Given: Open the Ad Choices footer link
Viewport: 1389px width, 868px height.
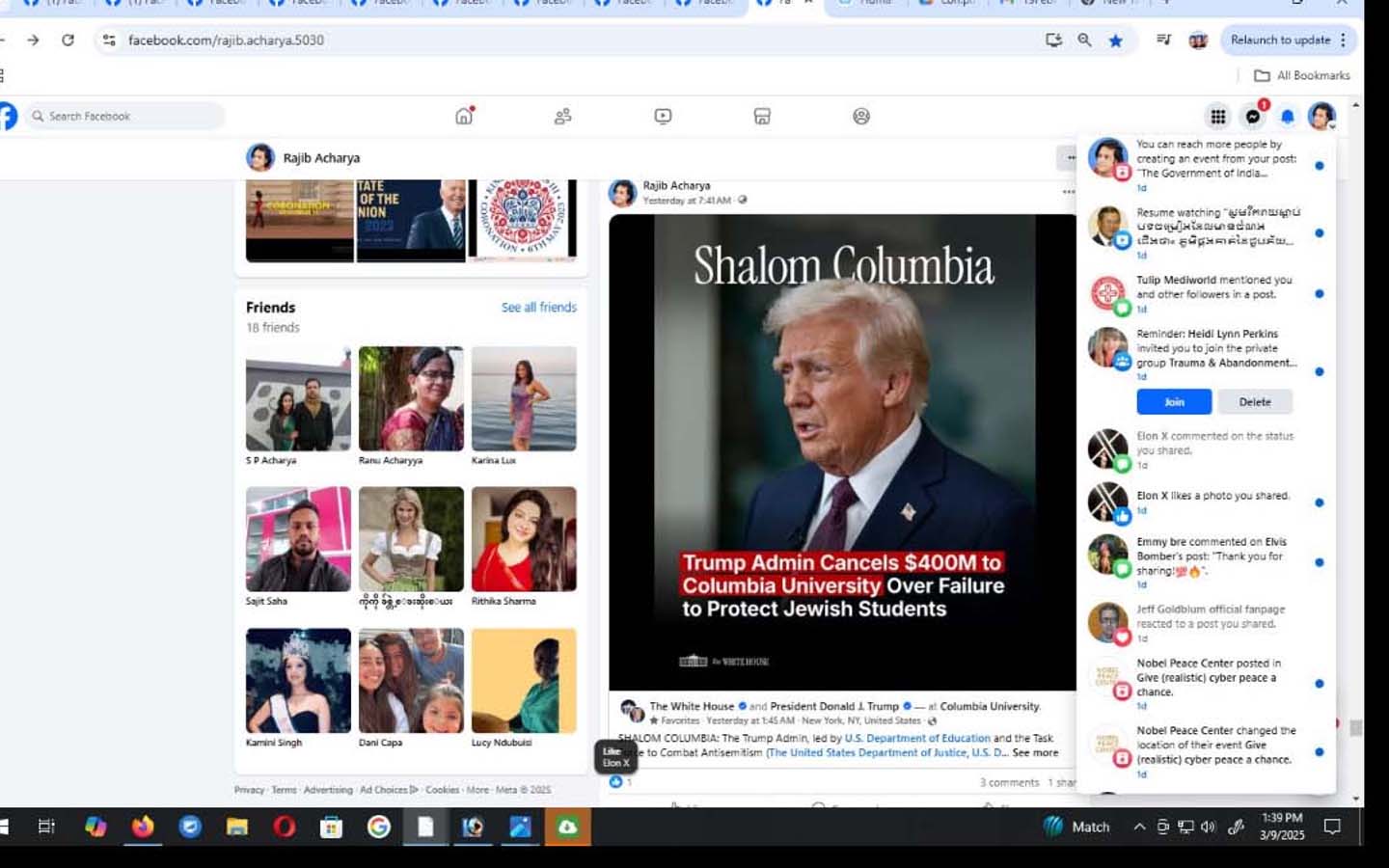Looking at the screenshot, I should 389,789.
